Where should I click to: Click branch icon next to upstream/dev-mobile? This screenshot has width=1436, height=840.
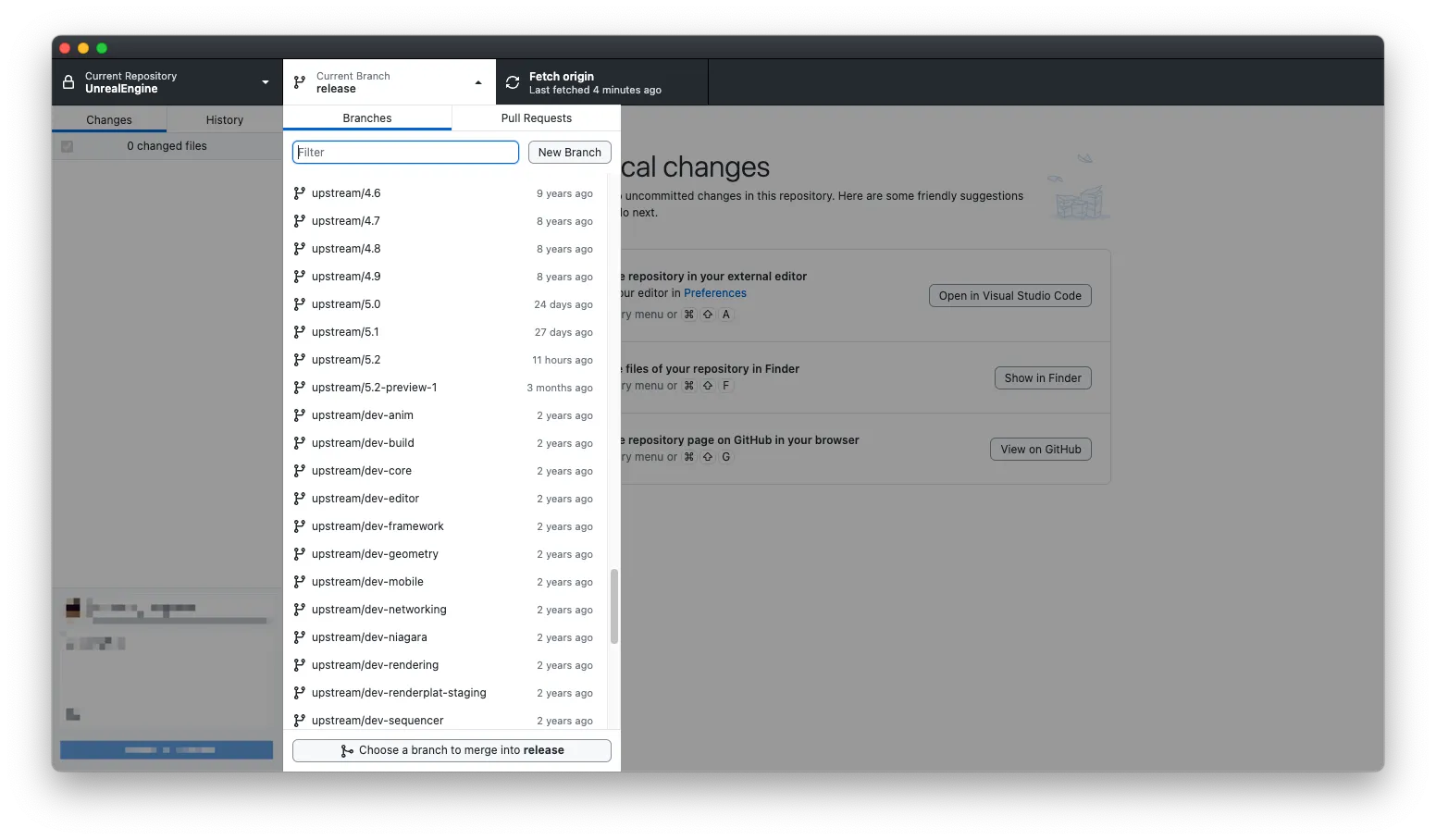(x=300, y=582)
